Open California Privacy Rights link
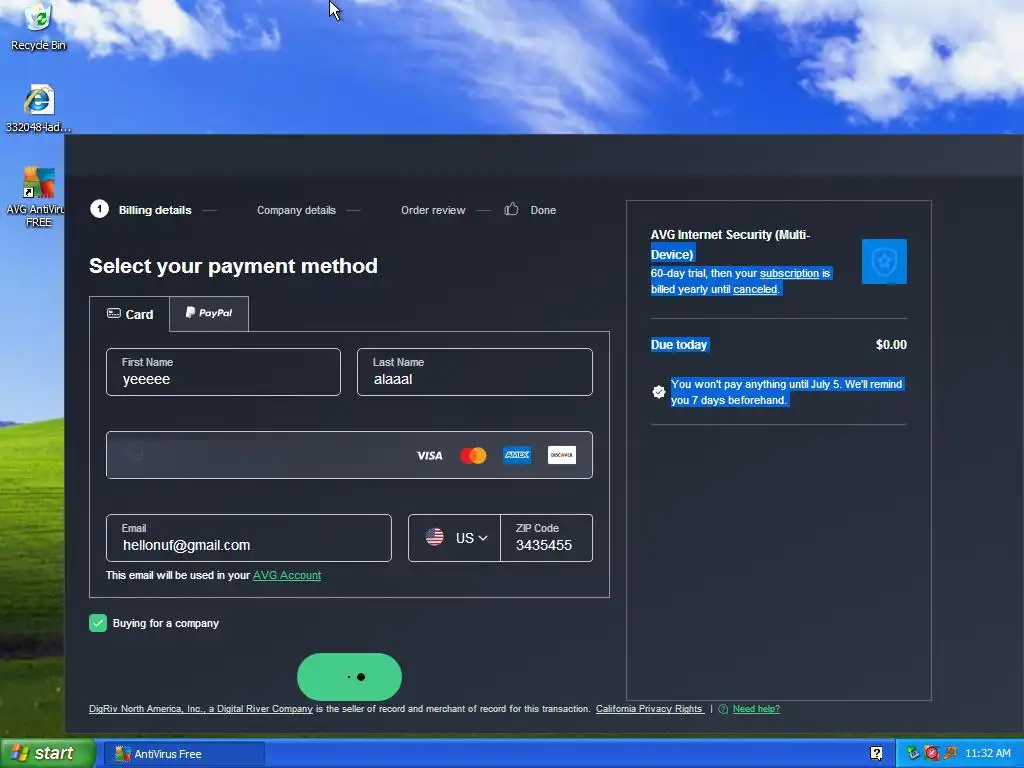Screen dimensions: 1024x768 click(650, 709)
